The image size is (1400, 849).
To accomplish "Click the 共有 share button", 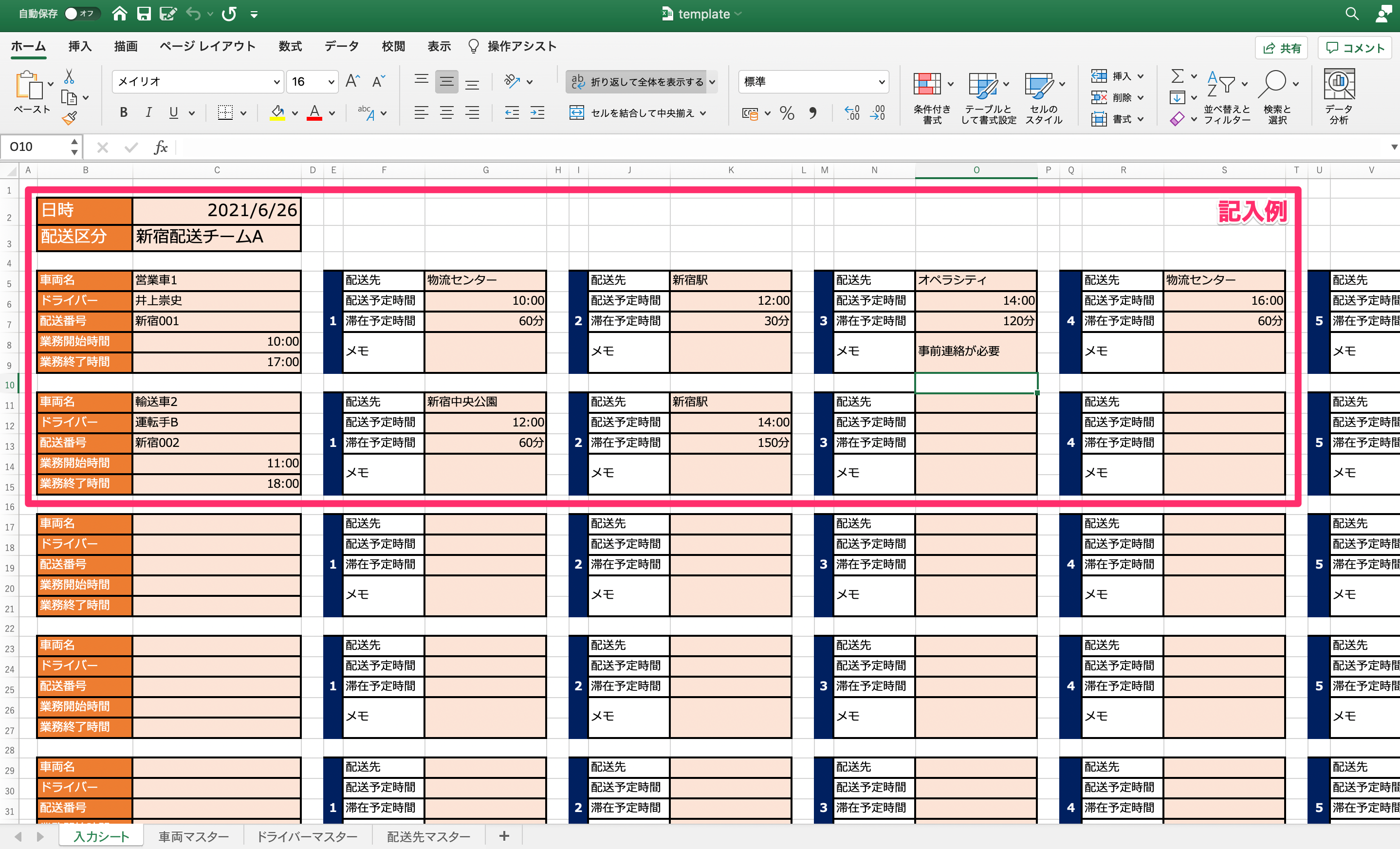I will (1282, 48).
